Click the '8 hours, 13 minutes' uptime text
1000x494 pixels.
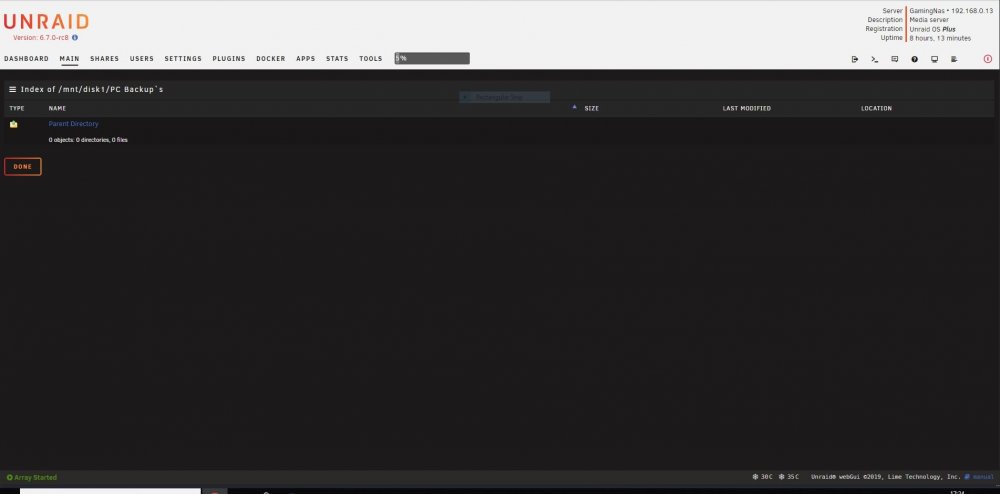[x=940, y=38]
